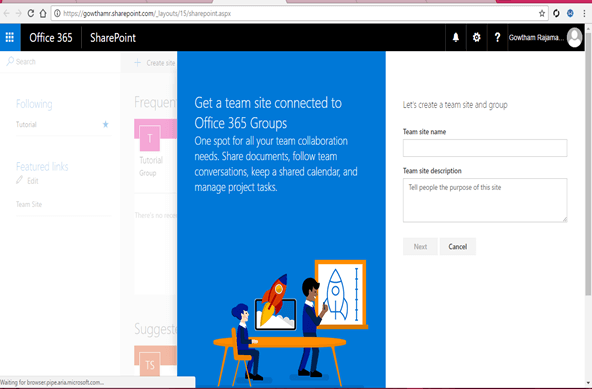Click the Create site text
This screenshot has width=592, height=389.
click(x=161, y=63)
